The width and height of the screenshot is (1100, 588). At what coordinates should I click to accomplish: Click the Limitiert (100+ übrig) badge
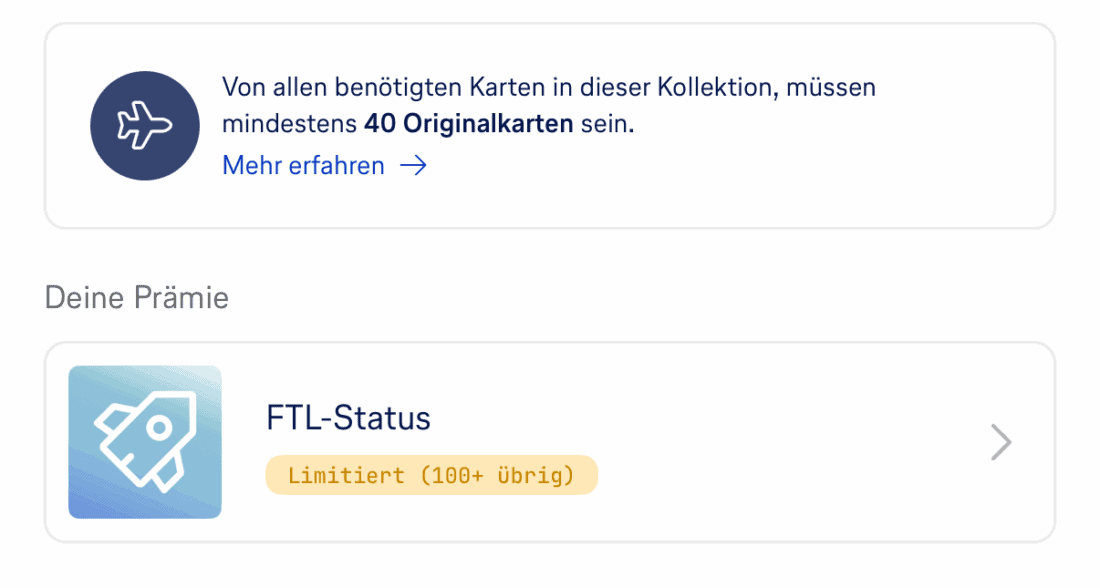(431, 475)
